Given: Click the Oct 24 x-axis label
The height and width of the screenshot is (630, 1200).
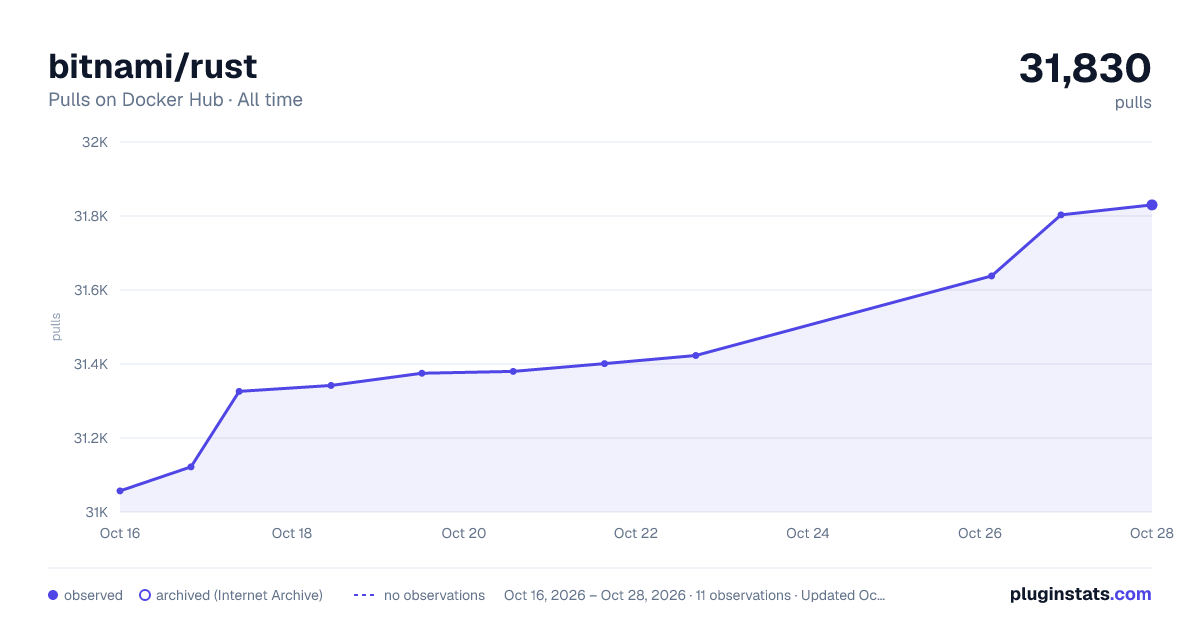Looking at the screenshot, I should point(808,533).
